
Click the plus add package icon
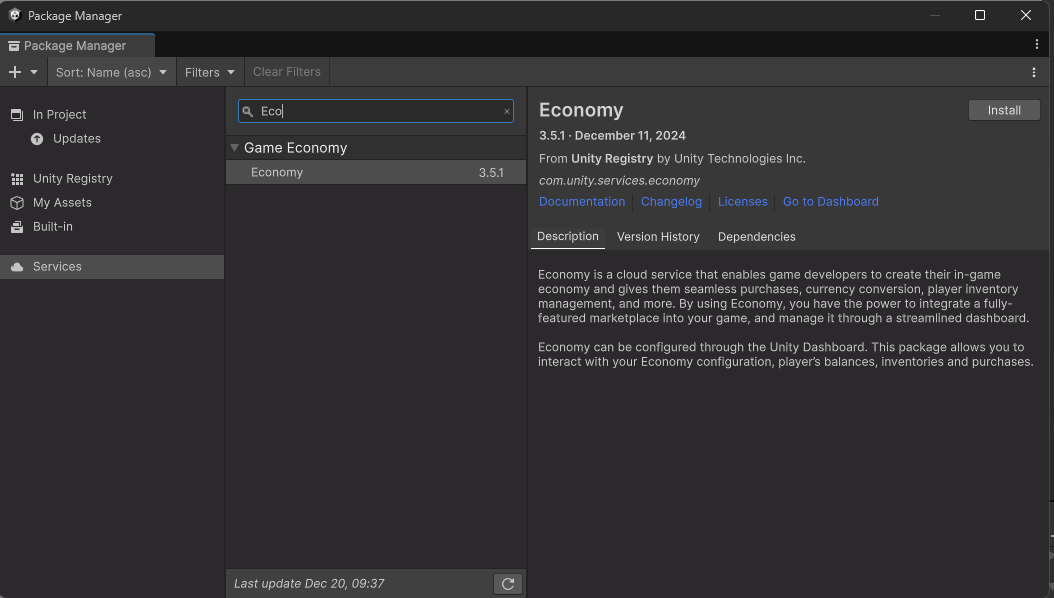(x=15, y=72)
